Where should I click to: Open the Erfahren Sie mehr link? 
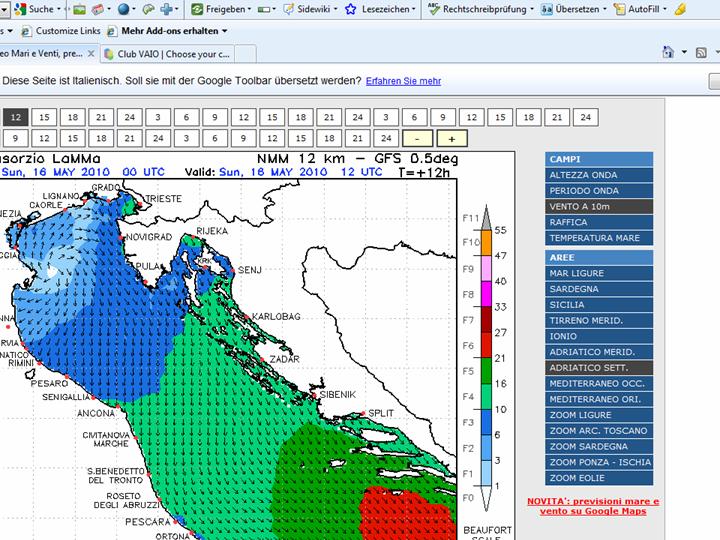403,81
